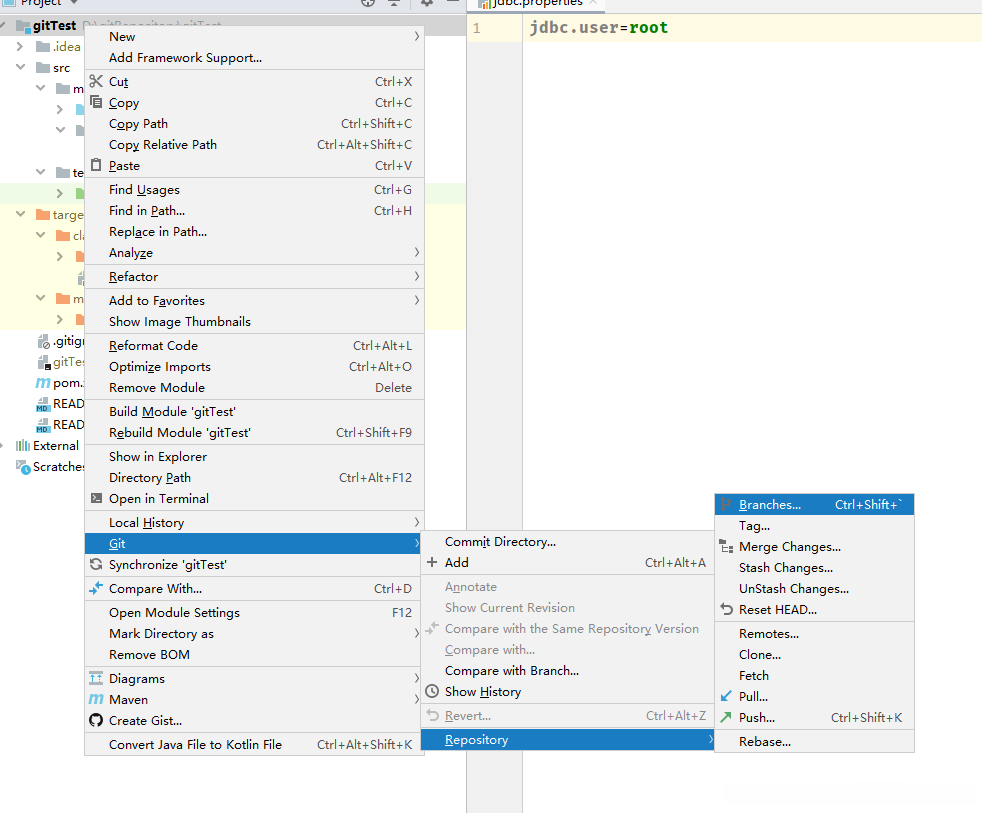
Task: Select Clone... menu entry
Action: click(814, 654)
